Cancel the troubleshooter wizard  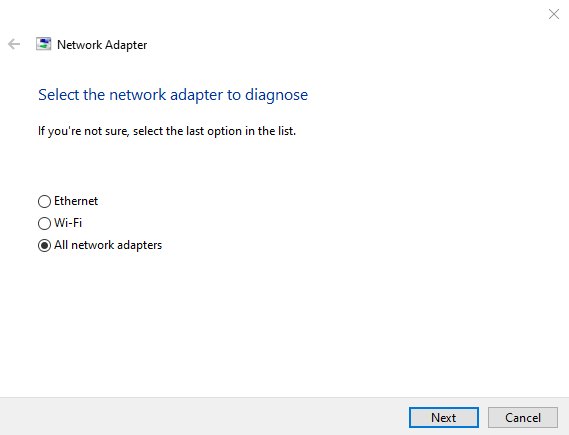click(x=523, y=418)
